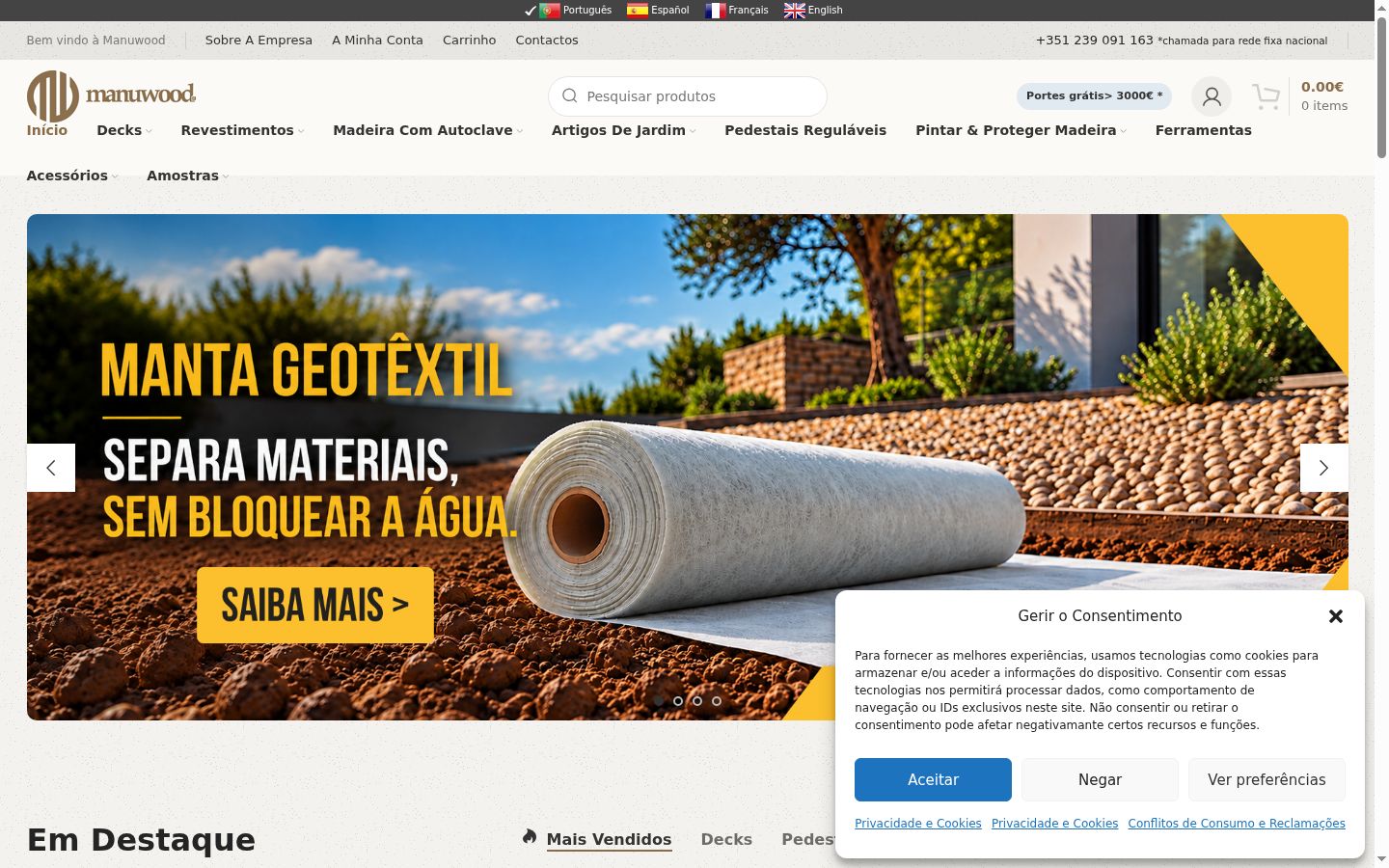Open Madeira Com Autoclave dropdown
This screenshot has height=868, width=1389.
(427, 130)
